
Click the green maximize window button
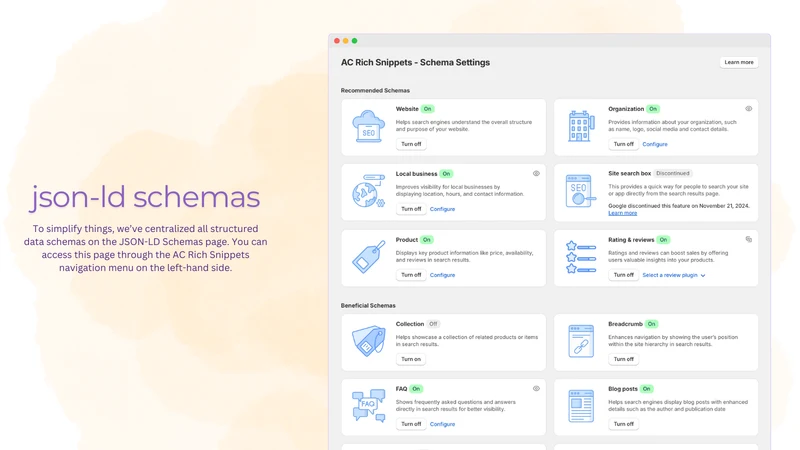coord(355,41)
